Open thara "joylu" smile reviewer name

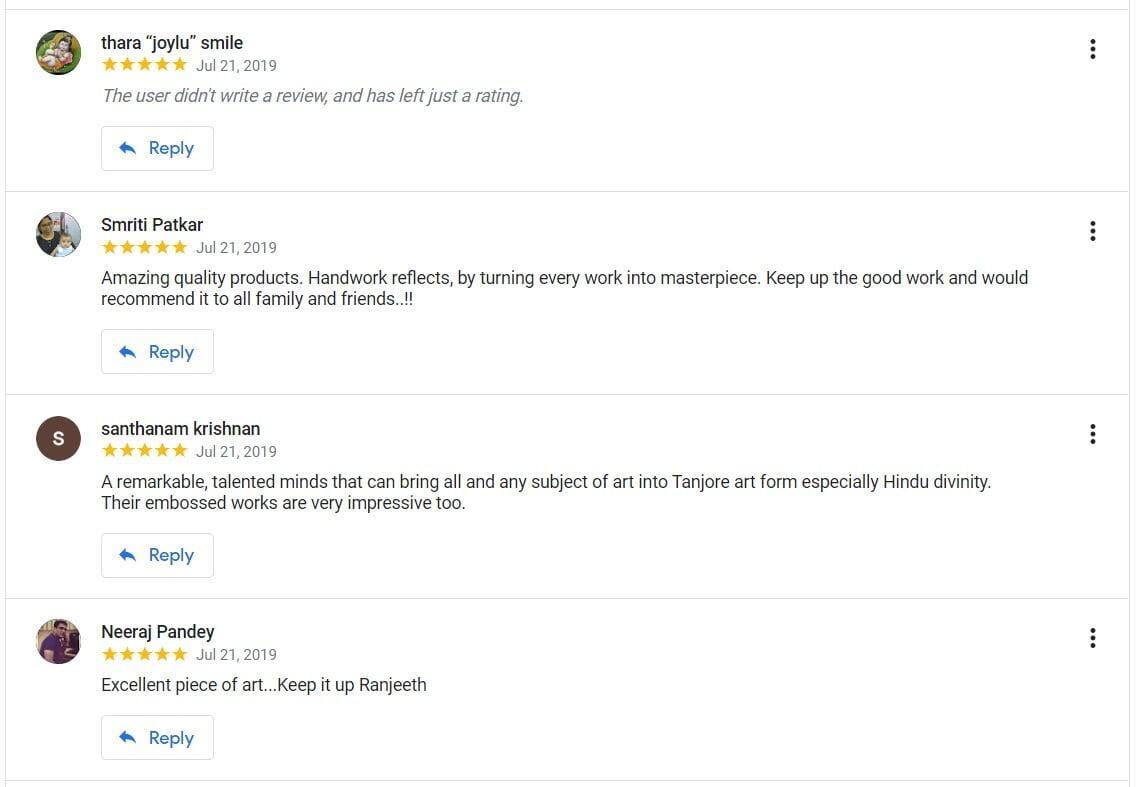[x=172, y=43]
